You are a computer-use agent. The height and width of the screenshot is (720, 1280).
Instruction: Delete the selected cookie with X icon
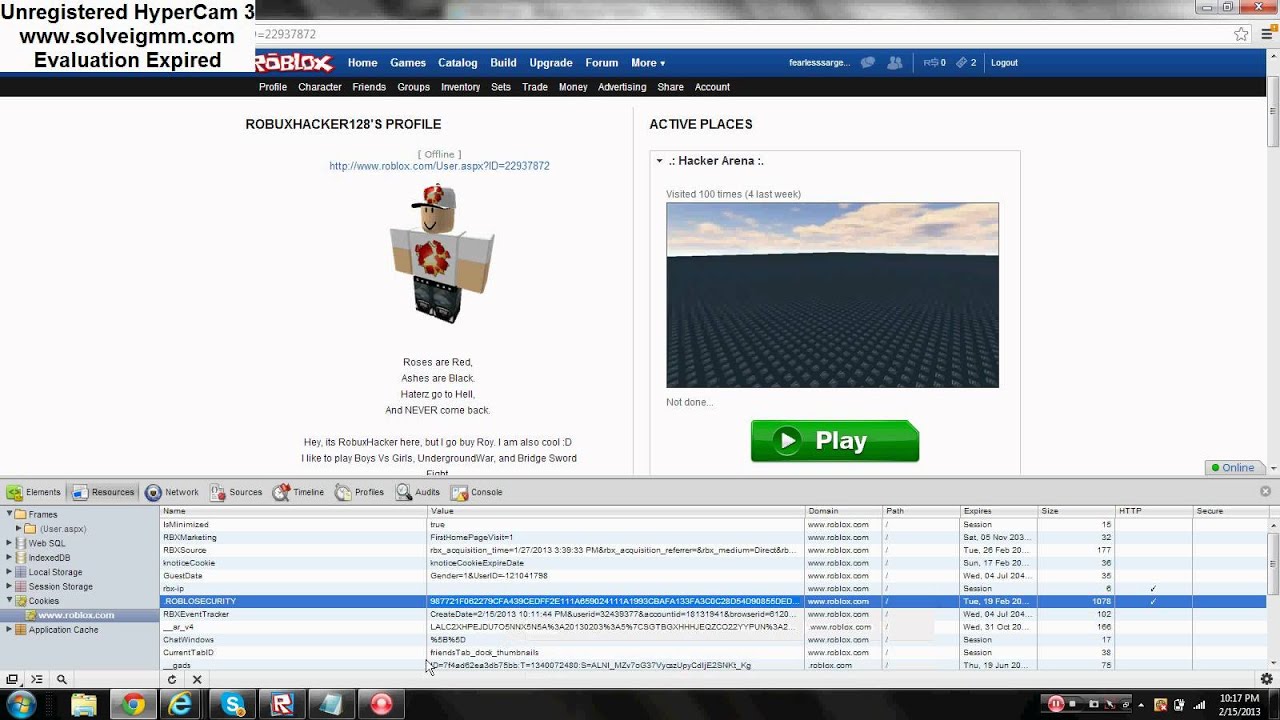(x=197, y=679)
